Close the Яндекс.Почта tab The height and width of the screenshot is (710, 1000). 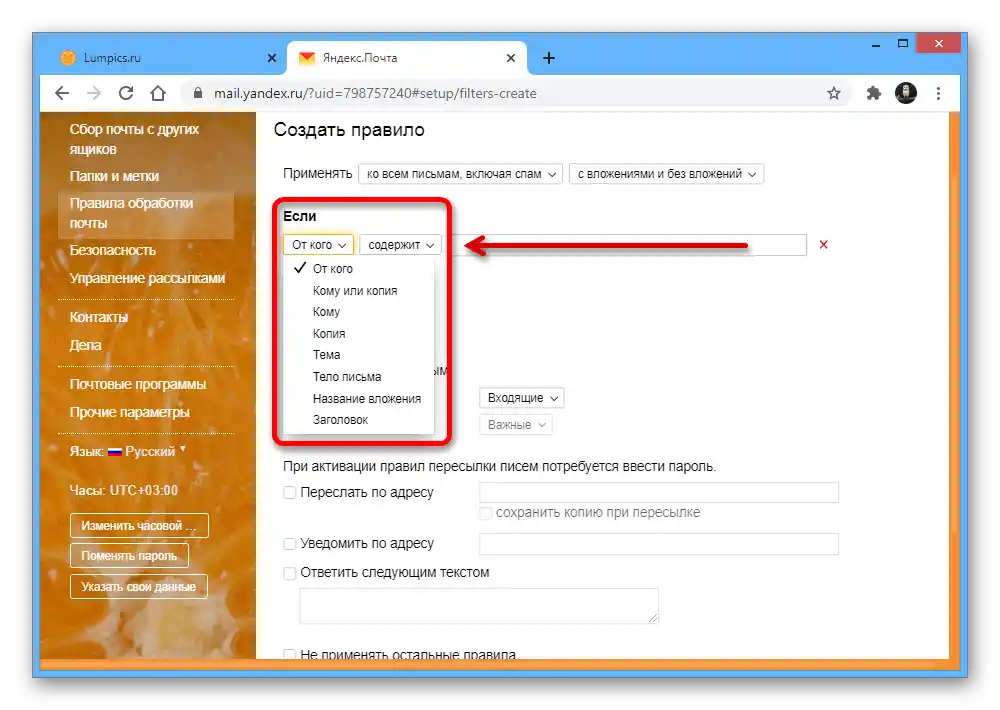511,58
